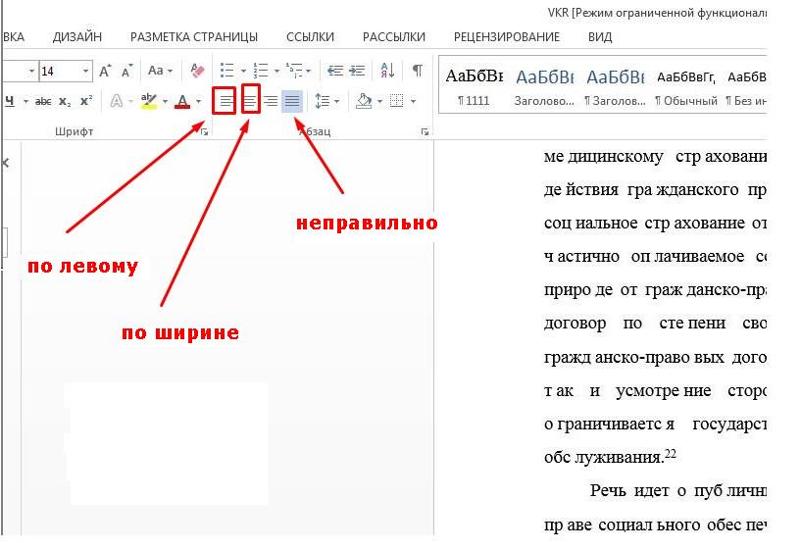Switch to the РАЗМЕТКА СТРАНИЦЫ tab
The height and width of the screenshot is (543, 800).
click(194, 37)
